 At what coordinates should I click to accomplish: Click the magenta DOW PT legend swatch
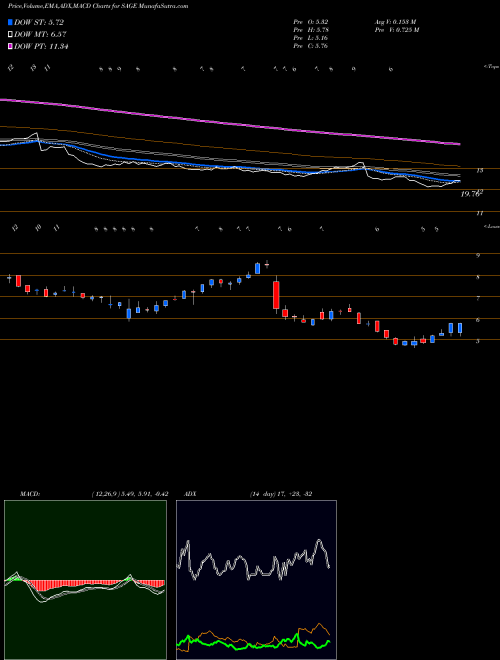pyautogui.click(x=10, y=46)
